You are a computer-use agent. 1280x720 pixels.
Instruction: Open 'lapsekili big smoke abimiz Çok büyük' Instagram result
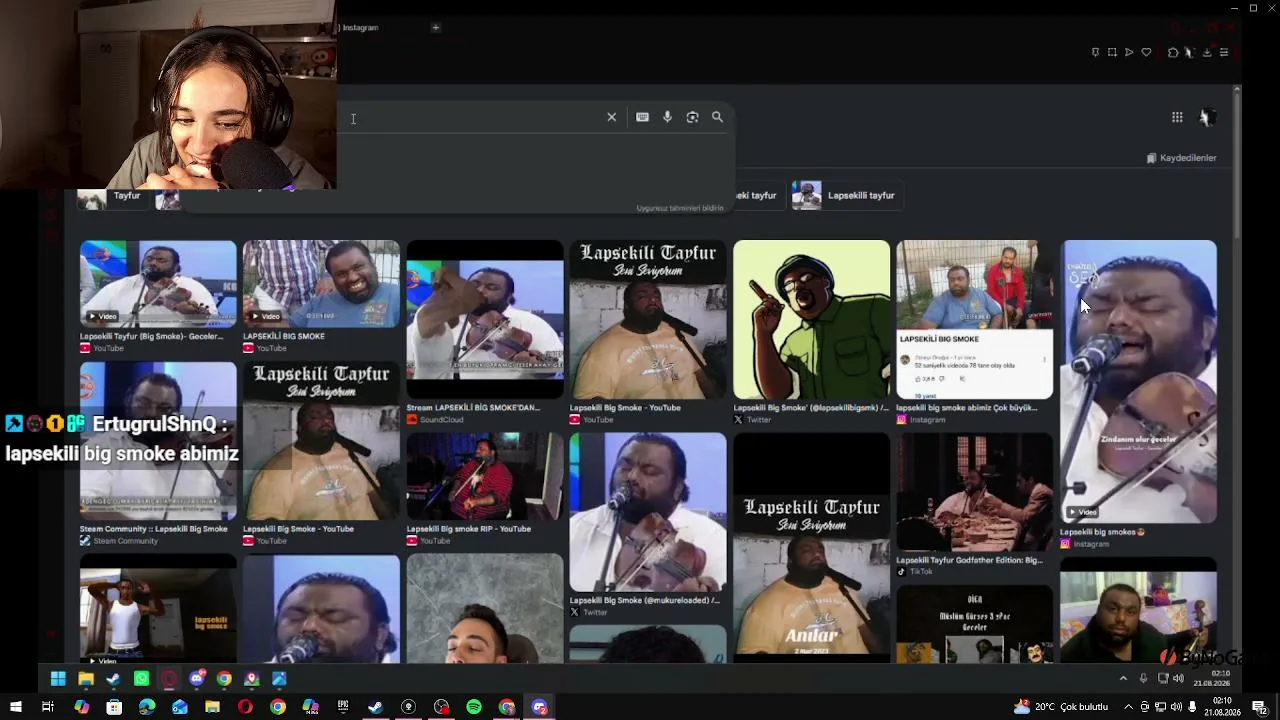coord(975,319)
